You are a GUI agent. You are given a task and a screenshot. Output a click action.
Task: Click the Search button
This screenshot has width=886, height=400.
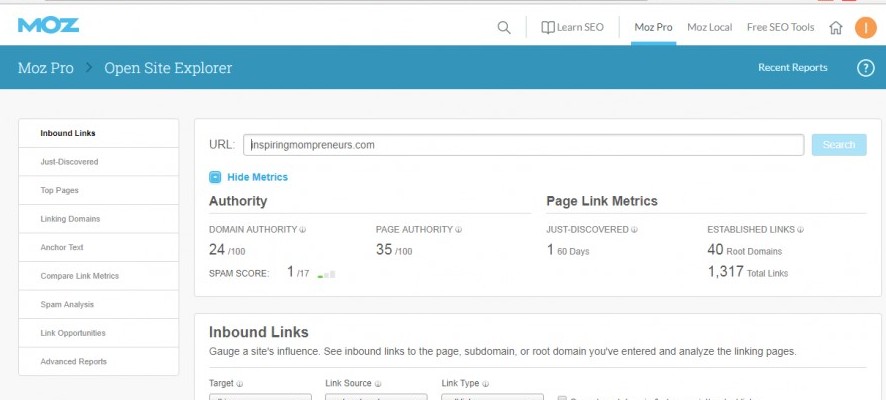pos(839,145)
